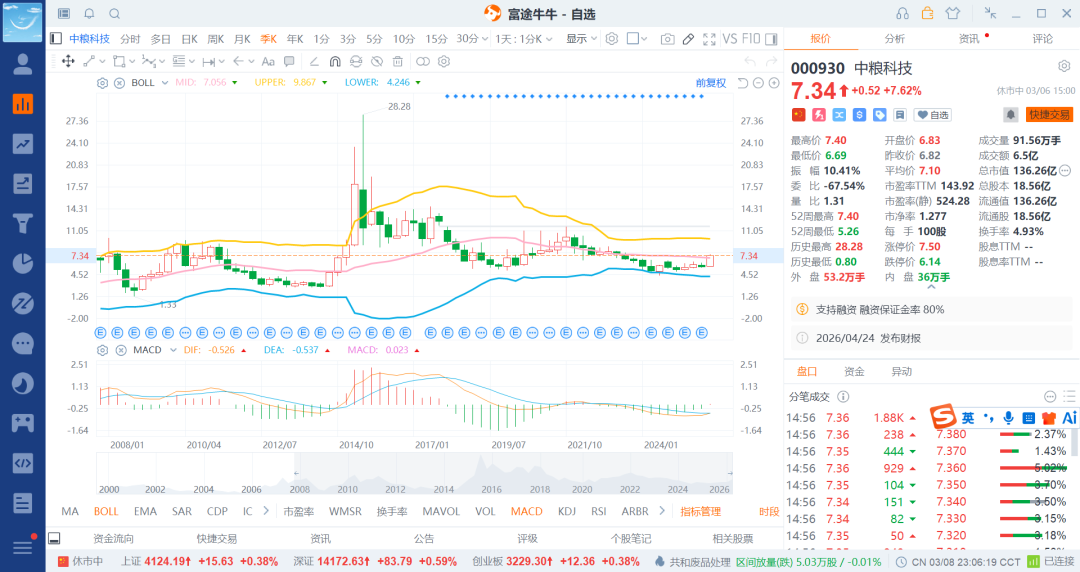Screen dimensions: 1080x572
Task: Open the notification bell in the title bar
Action: pos(89,13)
